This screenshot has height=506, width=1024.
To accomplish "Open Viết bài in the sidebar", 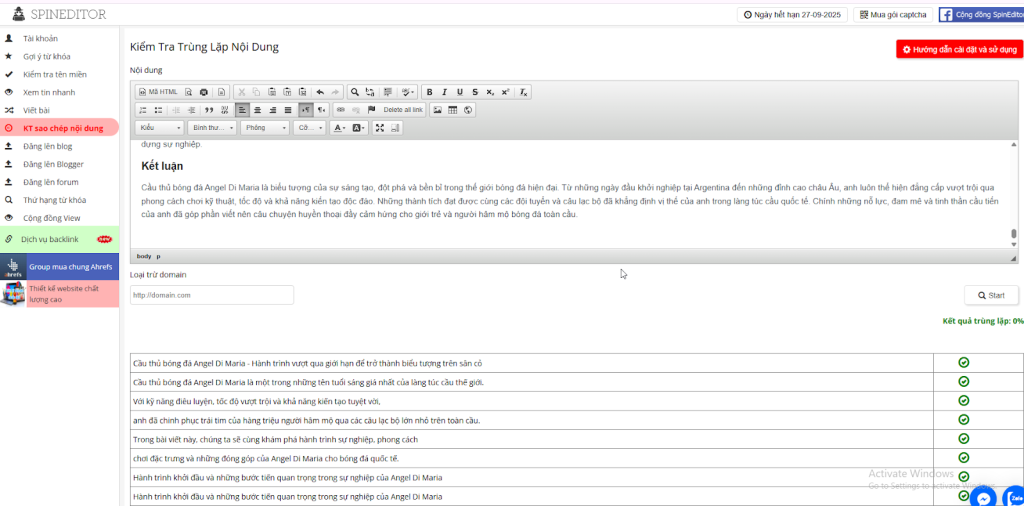I will pos(37,110).
